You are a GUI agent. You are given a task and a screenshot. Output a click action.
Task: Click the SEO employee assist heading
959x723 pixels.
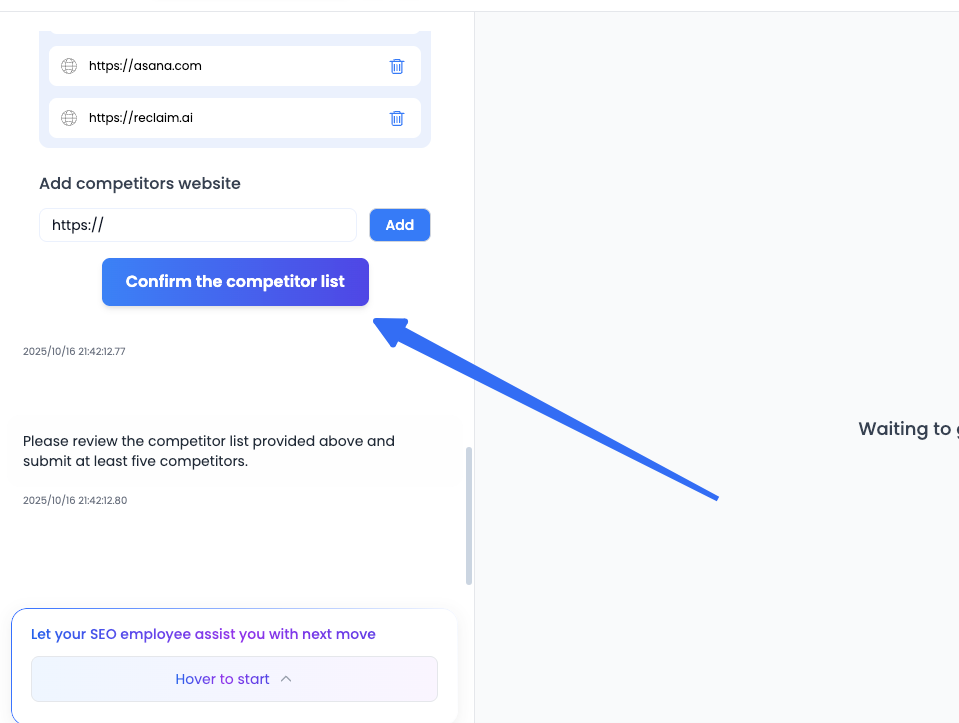coord(203,634)
